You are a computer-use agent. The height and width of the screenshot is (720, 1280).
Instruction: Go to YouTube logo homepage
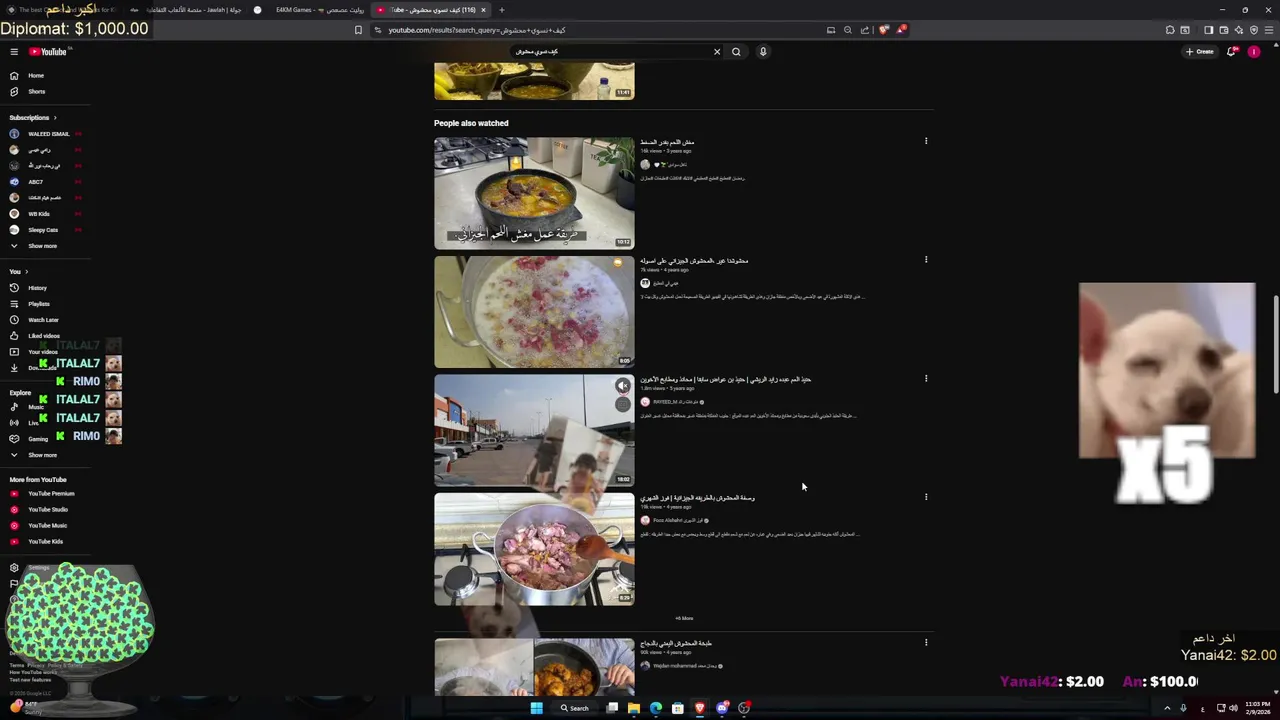pos(47,52)
